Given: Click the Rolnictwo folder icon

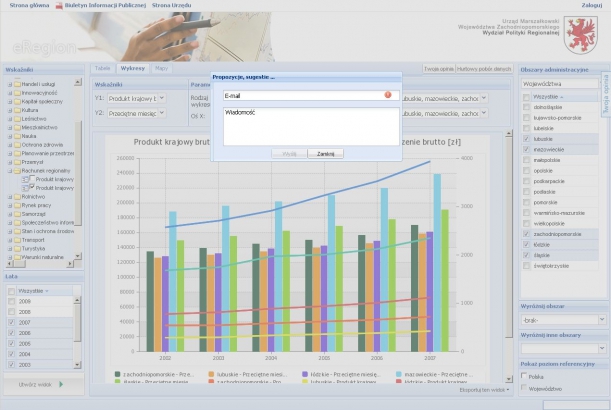Looking at the screenshot, I should pyautogui.click(x=17, y=197).
